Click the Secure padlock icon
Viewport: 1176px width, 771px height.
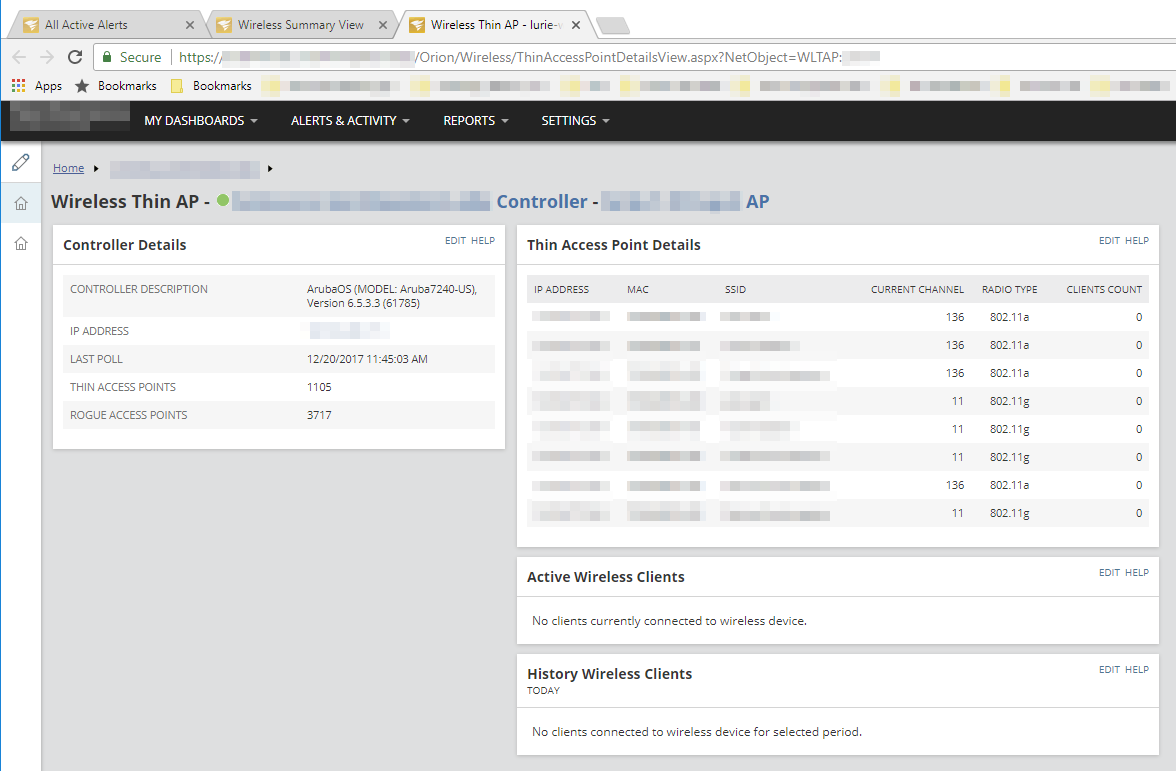[107, 57]
